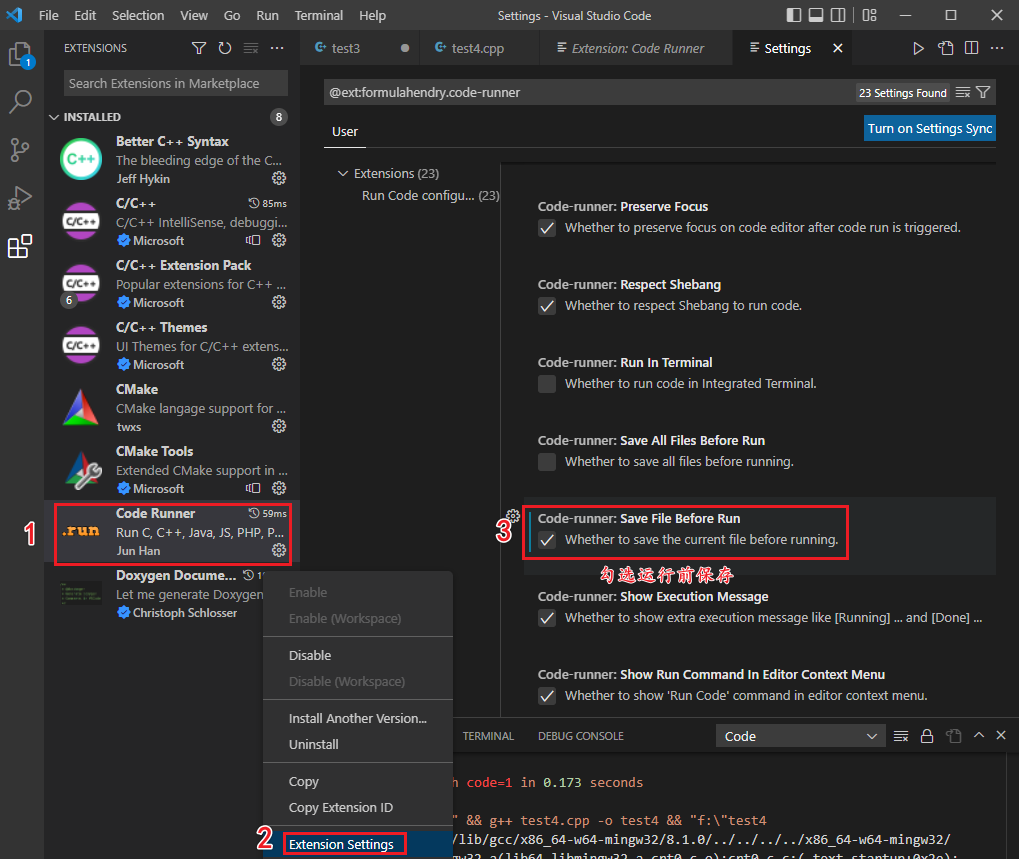Choose Extension Settings from the context menu
Image resolution: width=1019 pixels, height=859 pixels.
pos(344,843)
